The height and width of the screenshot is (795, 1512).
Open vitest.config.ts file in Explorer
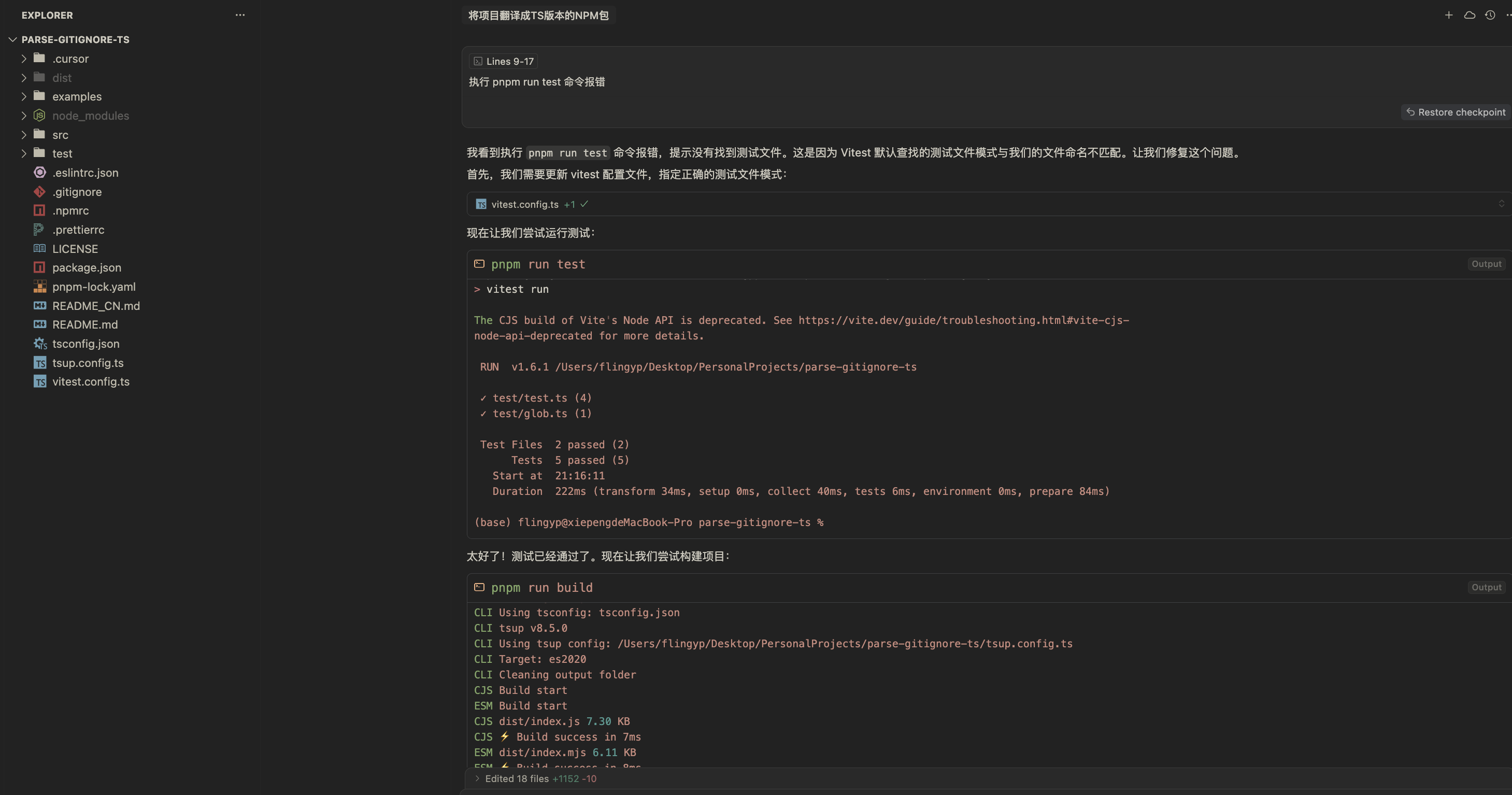point(90,381)
